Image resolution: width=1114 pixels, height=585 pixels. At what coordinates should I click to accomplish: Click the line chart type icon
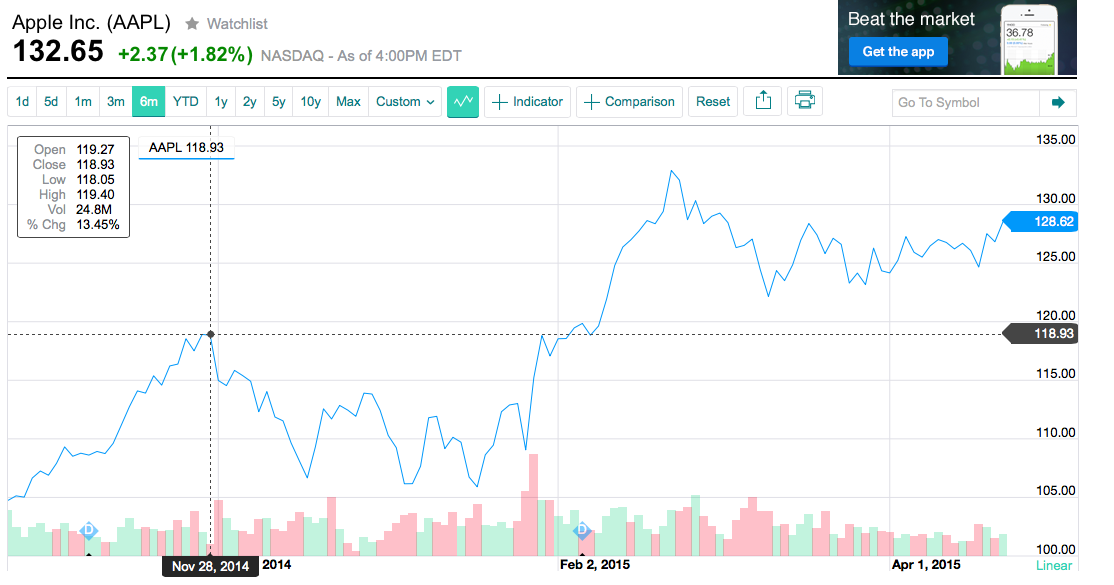pos(462,101)
